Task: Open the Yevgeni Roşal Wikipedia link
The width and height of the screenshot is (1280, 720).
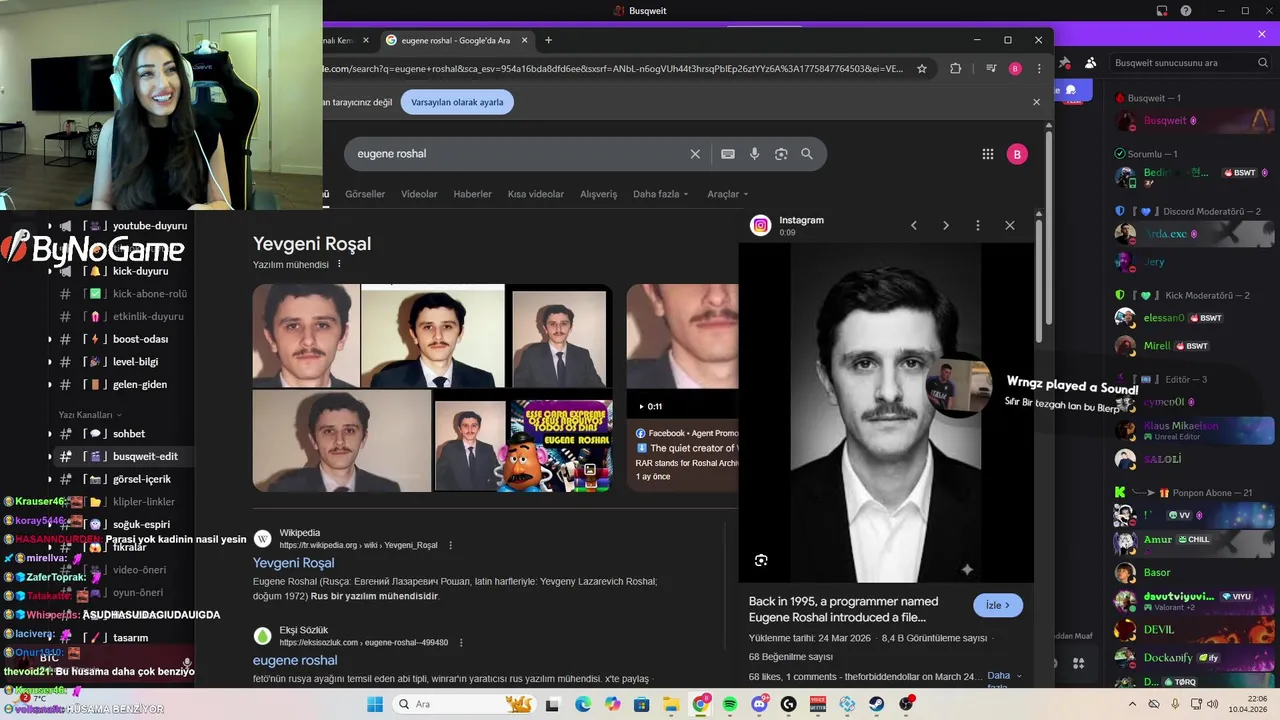Action: pyautogui.click(x=293, y=563)
